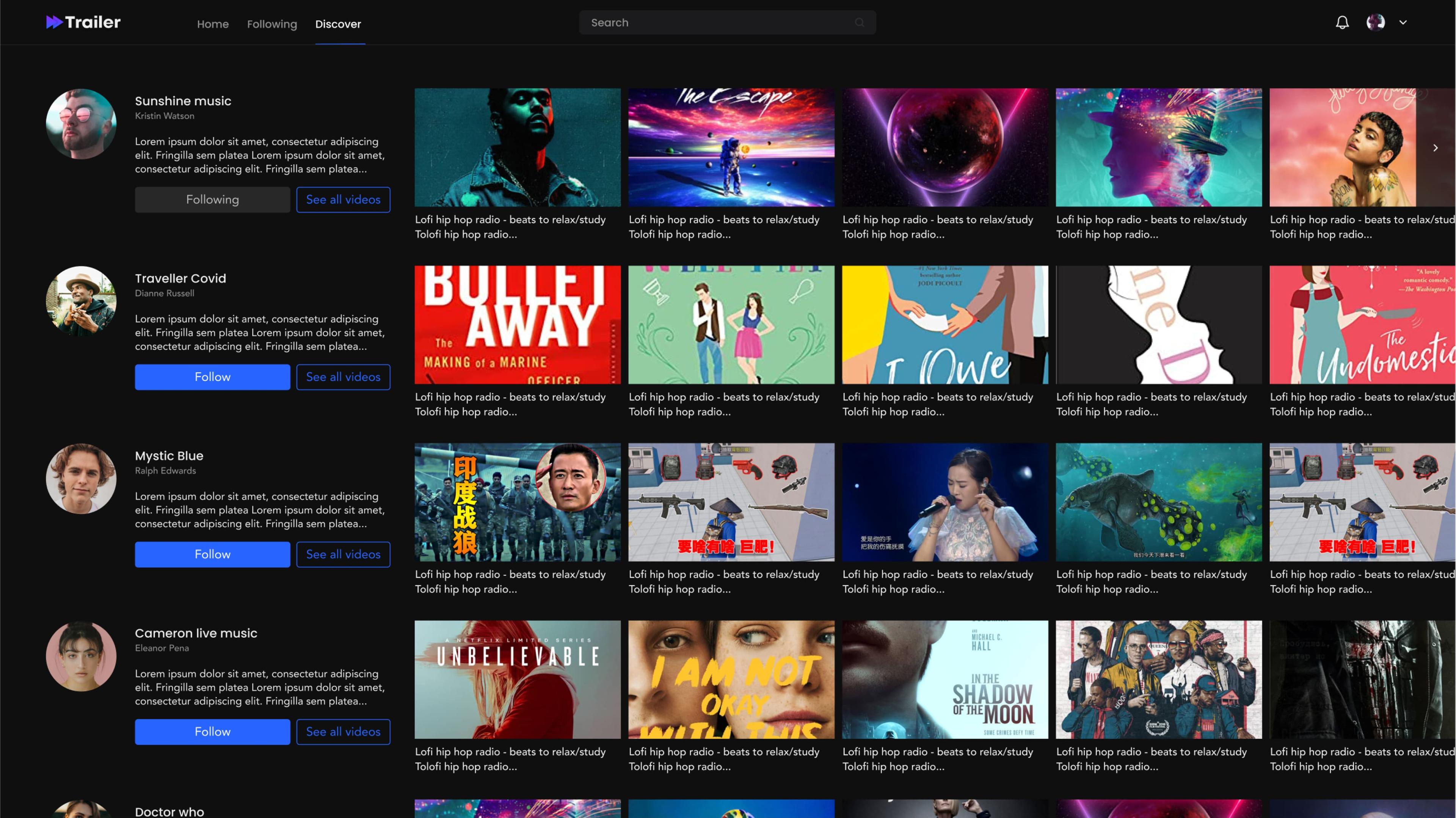Screen dimensions: 1456x818
Task: Open the black white silhouette cover video
Action: click(1159, 325)
